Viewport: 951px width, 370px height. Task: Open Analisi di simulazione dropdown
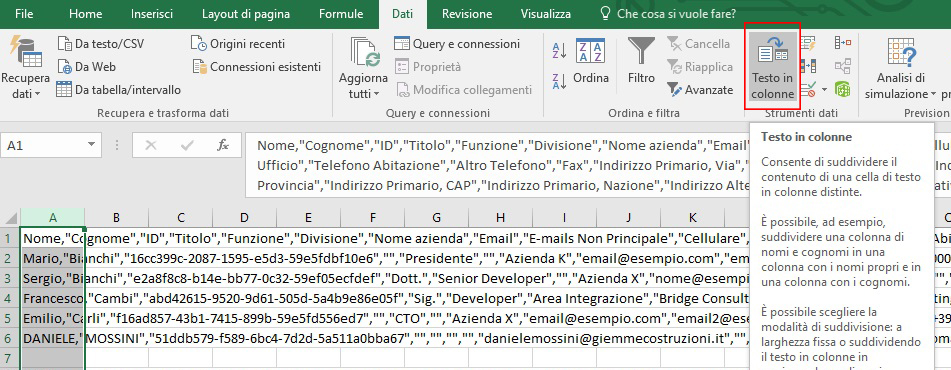(900, 68)
